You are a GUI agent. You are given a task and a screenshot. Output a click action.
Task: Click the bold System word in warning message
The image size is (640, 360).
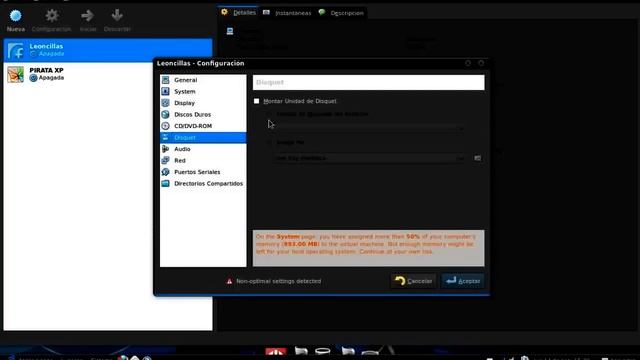[288, 237]
